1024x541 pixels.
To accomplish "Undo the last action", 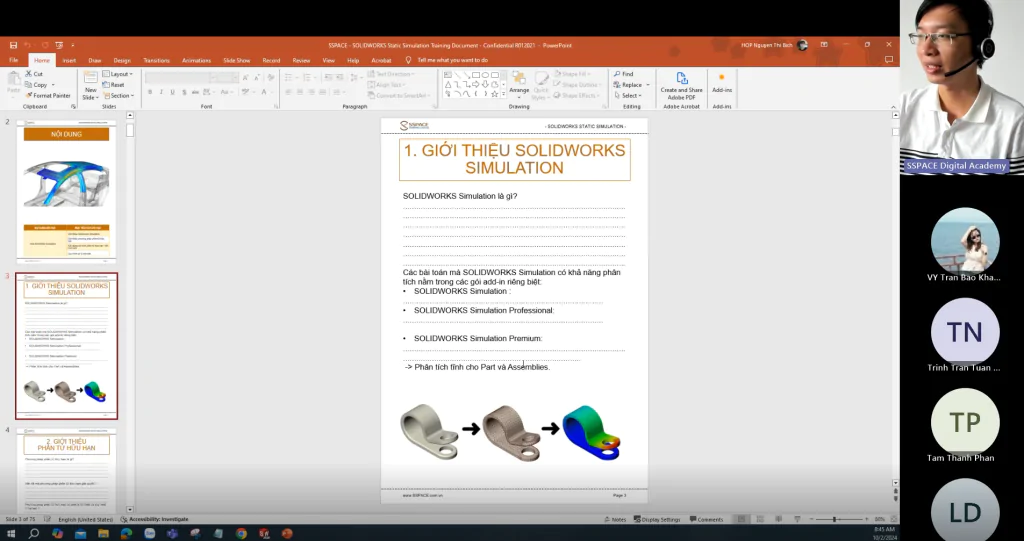I will pos(28,45).
